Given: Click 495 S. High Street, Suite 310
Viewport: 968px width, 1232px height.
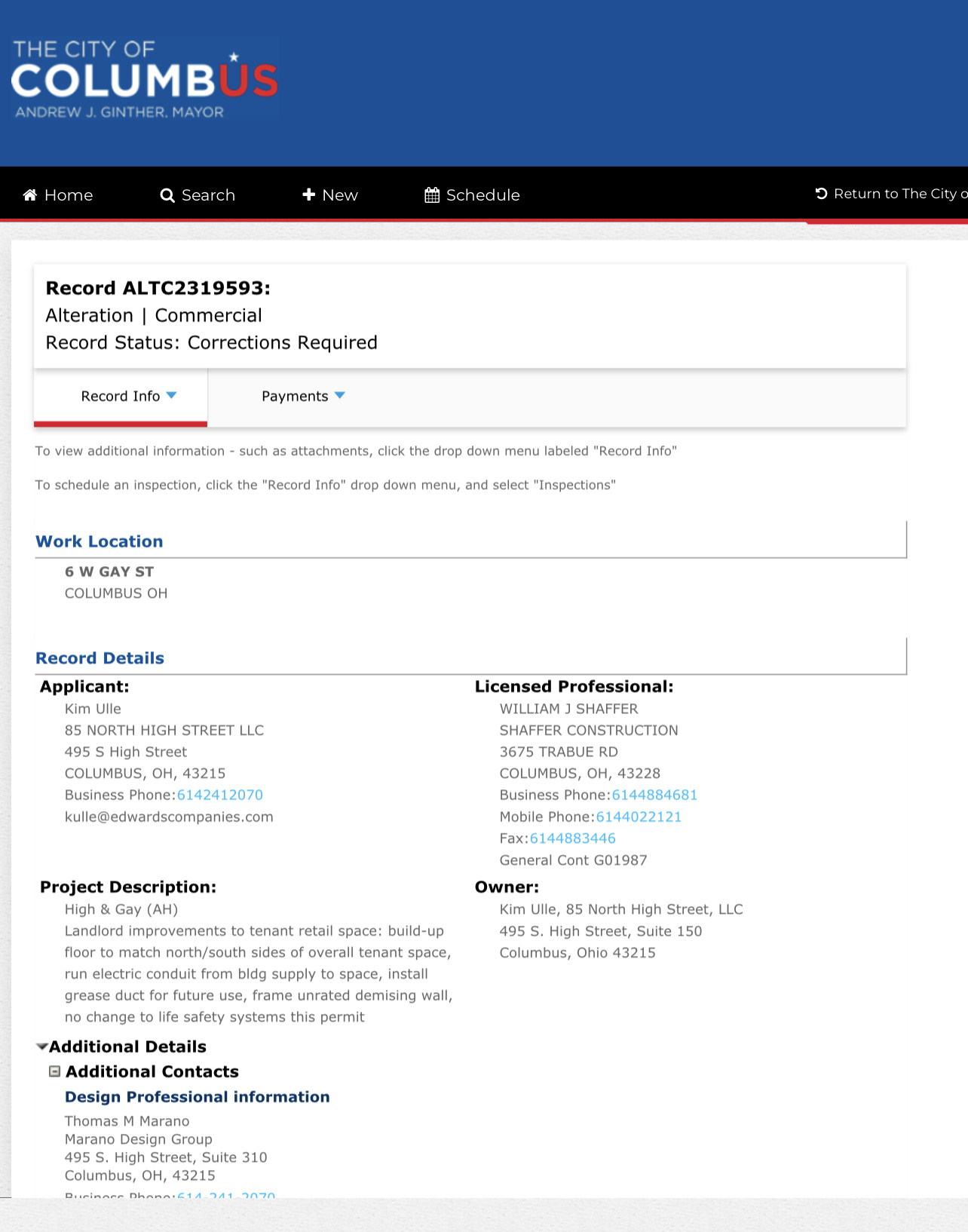Looking at the screenshot, I should [166, 1157].
